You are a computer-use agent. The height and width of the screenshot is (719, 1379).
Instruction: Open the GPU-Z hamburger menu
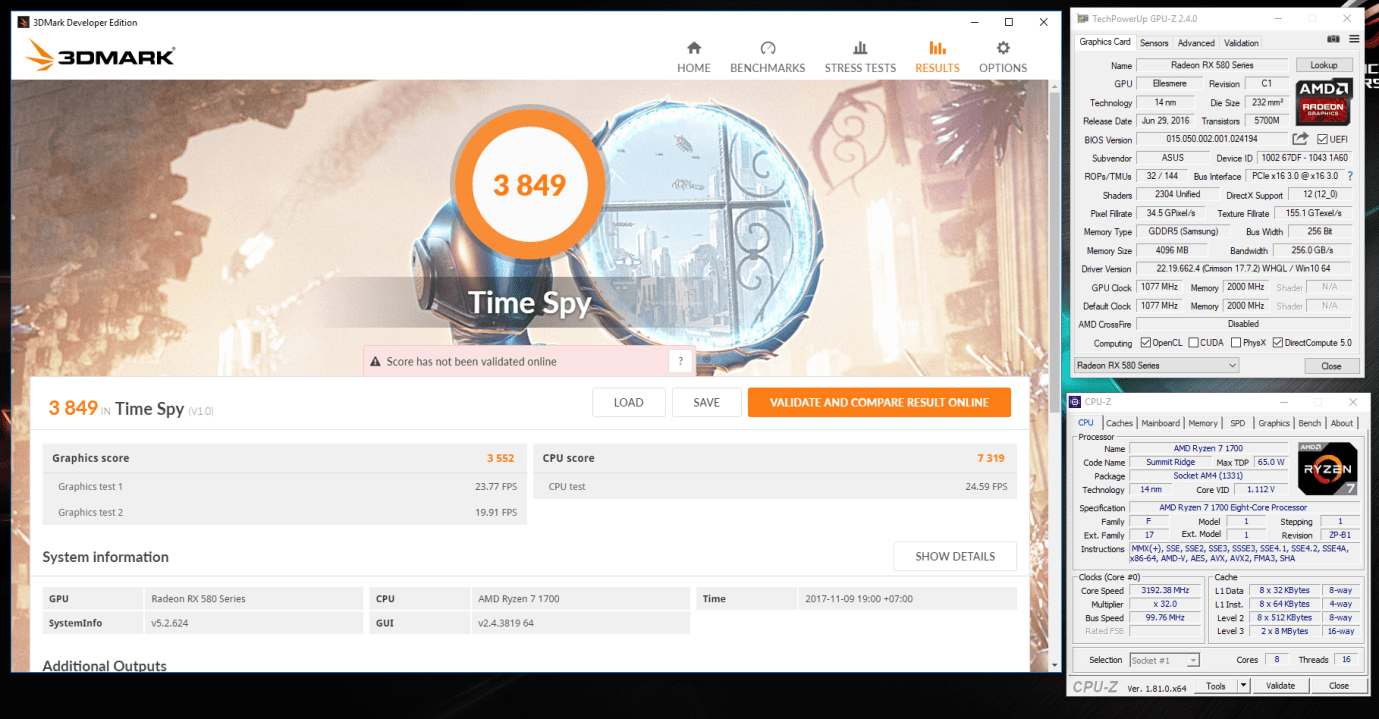pyautogui.click(x=1354, y=39)
